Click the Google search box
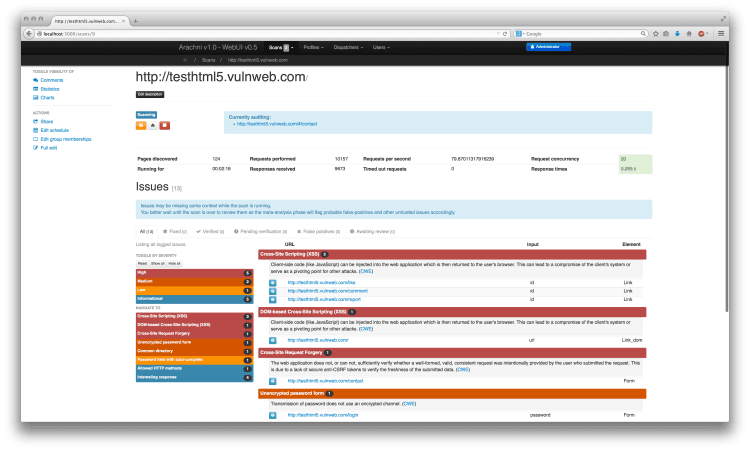 tap(581, 34)
